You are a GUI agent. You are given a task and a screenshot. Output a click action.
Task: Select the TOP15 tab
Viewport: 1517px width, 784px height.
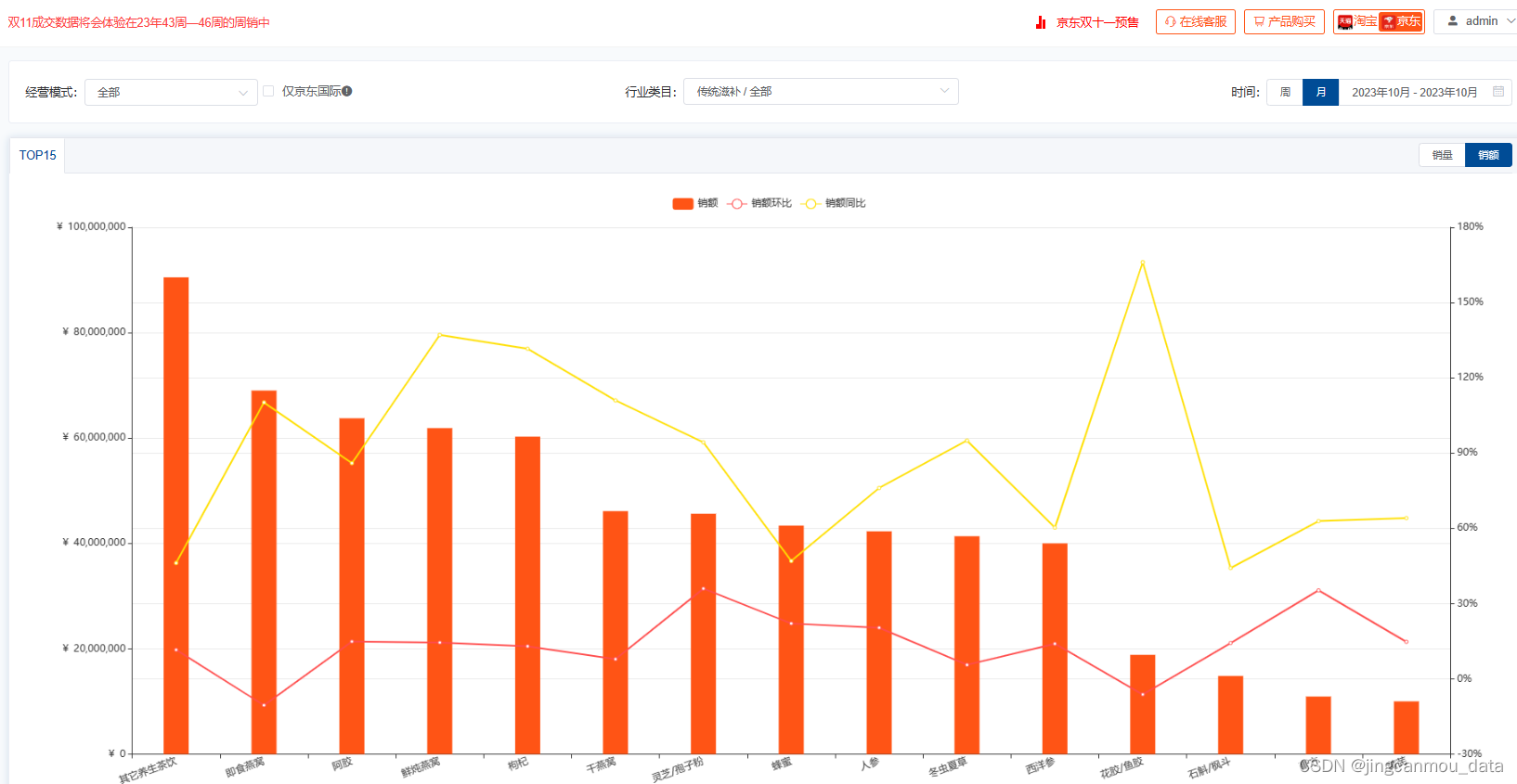tap(37, 155)
